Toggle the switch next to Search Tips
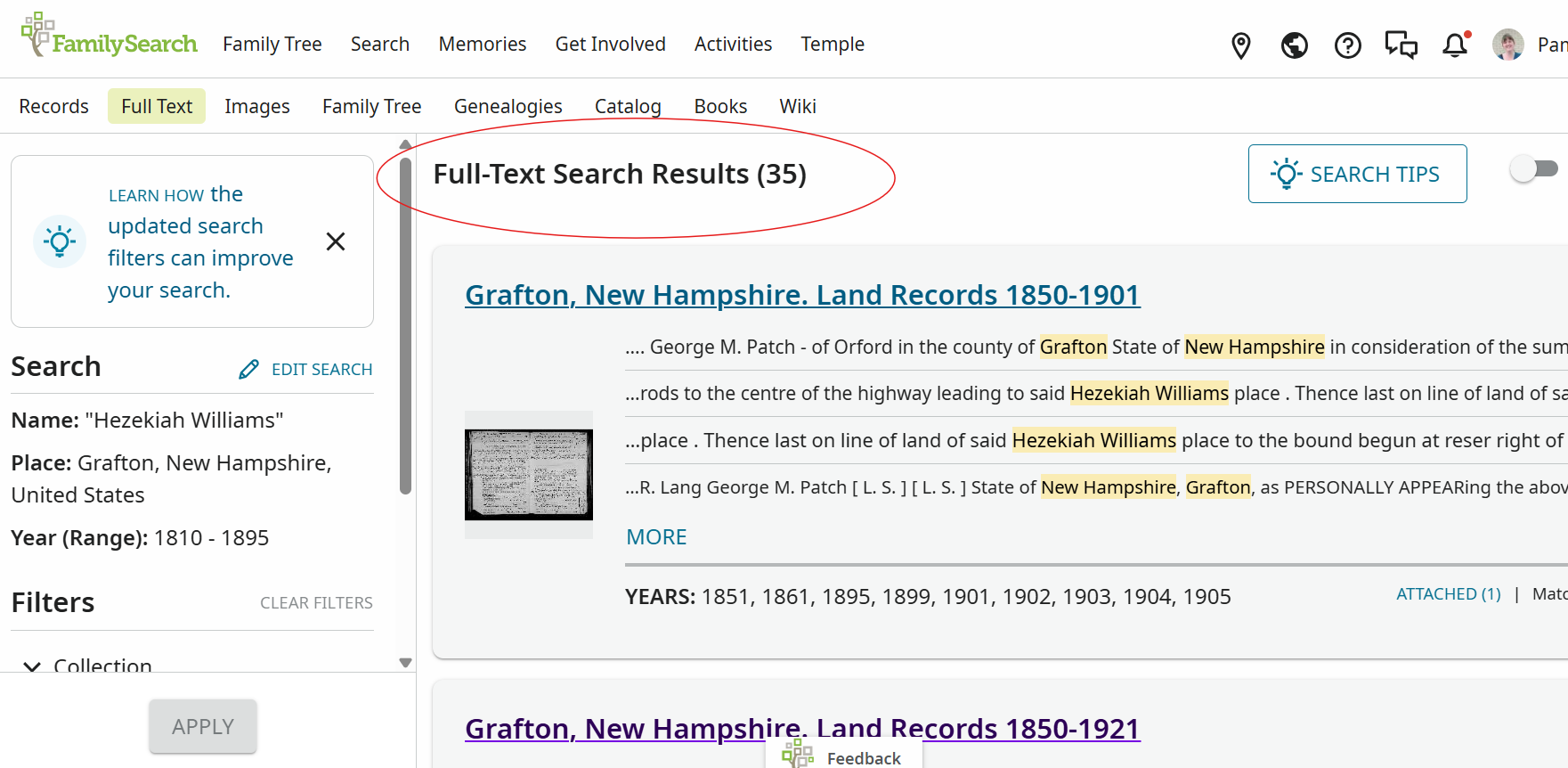 pyautogui.click(x=1534, y=168)
